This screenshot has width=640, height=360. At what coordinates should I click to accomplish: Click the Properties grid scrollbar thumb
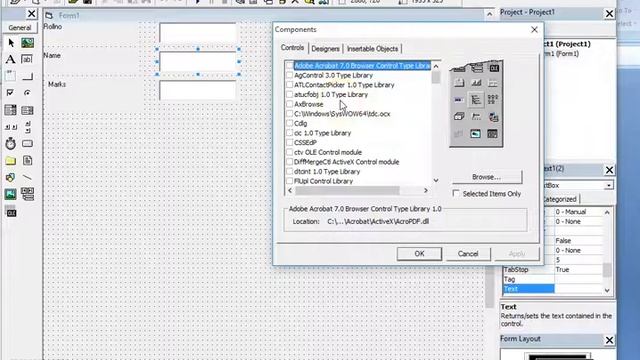(x=607, y=270)
